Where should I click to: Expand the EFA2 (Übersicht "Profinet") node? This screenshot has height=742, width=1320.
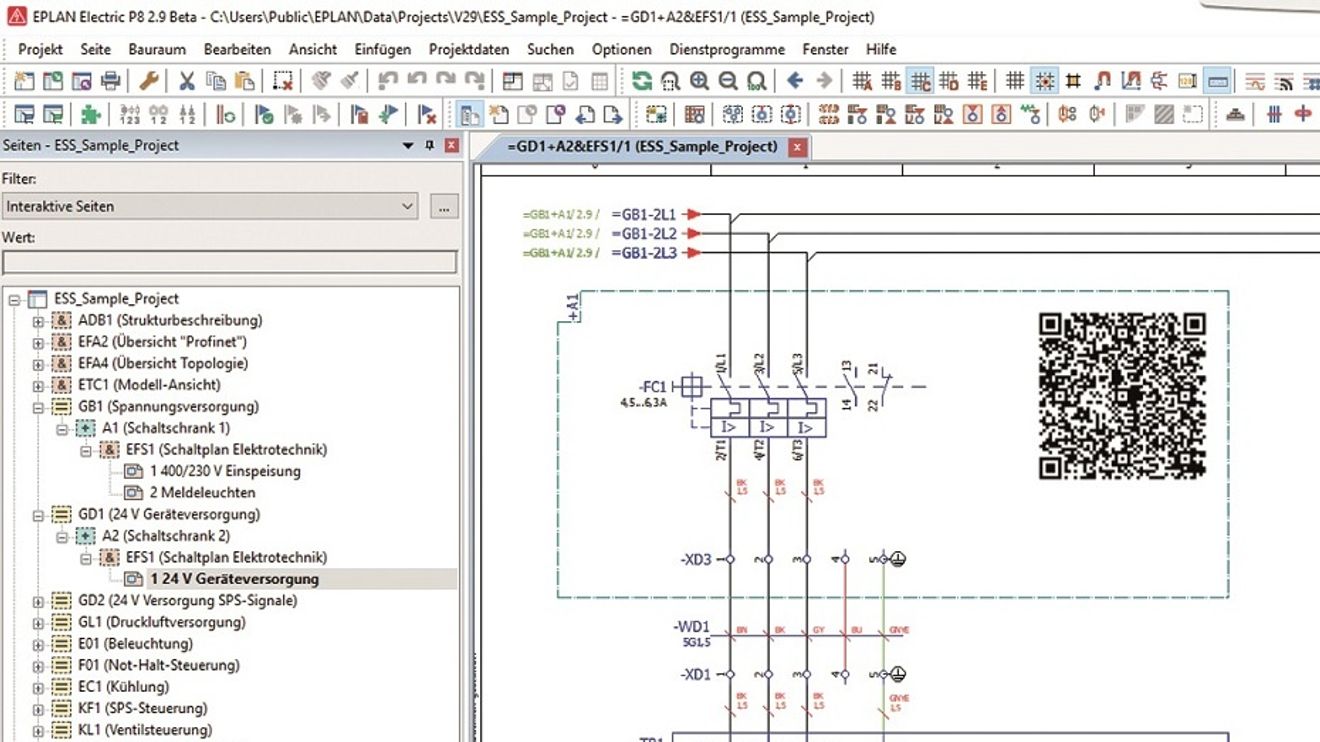[38, 342]
